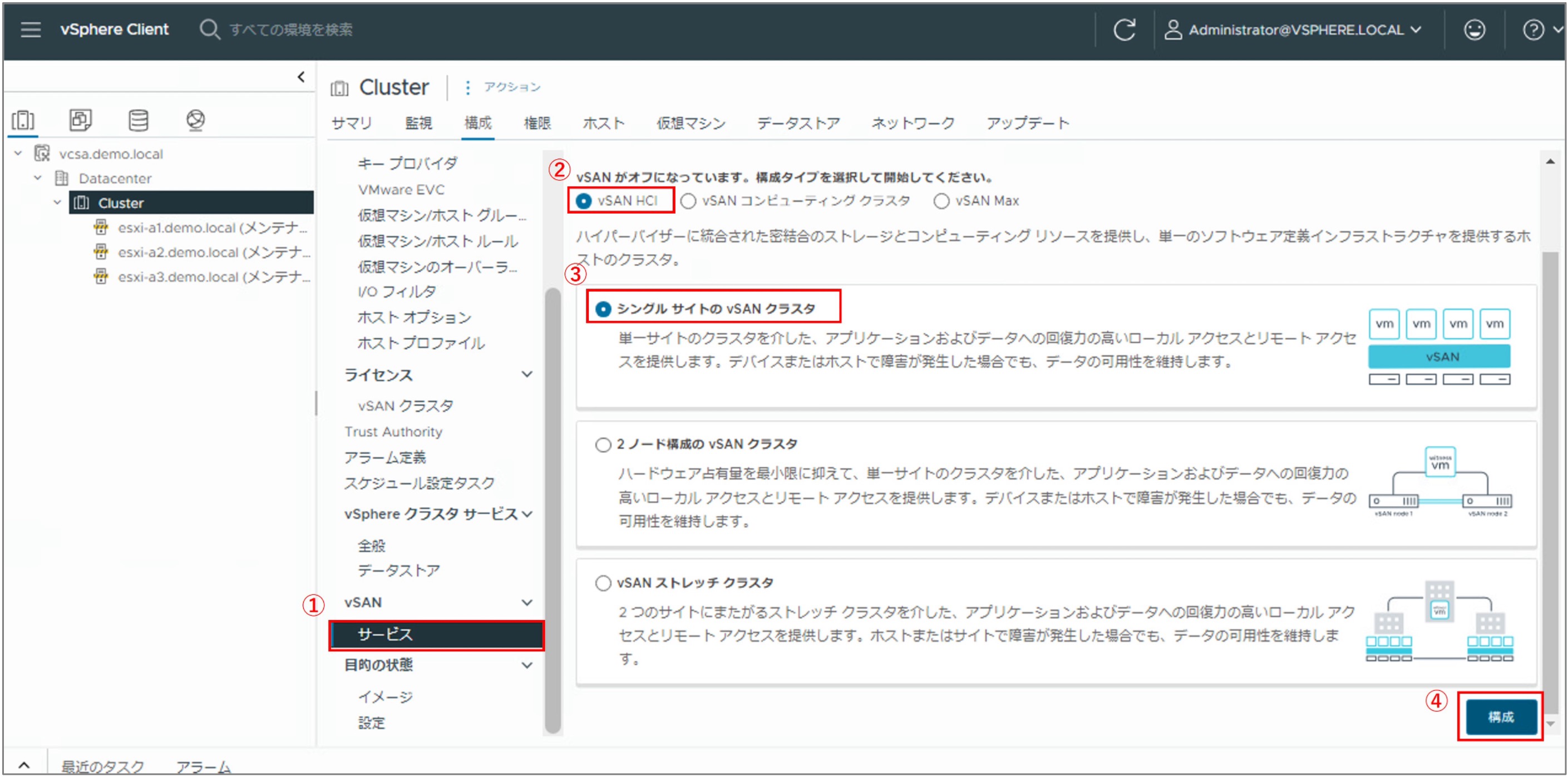Focus the すべての環境を検索 search field
Image resolution: width=1568 pixels, height=777 pixels.
pos(291,29)
